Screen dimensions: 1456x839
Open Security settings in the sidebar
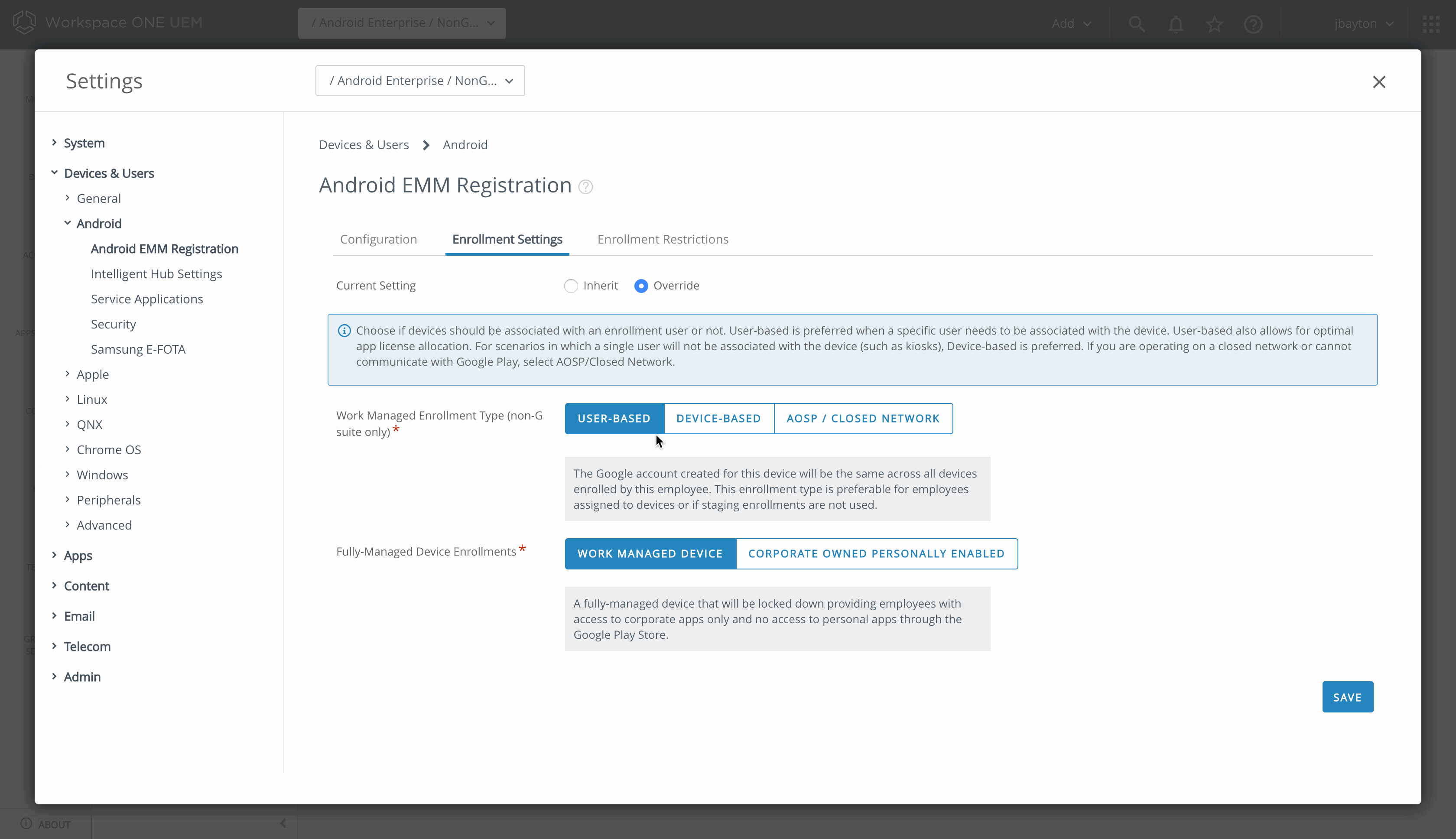click(113, 324)
